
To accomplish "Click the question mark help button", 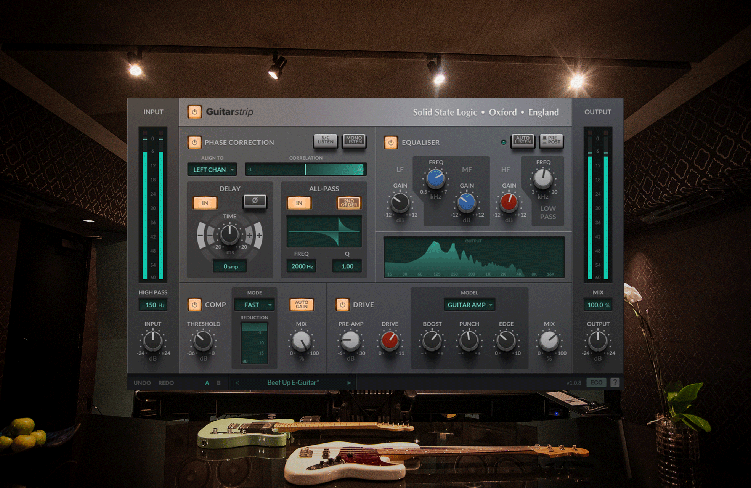I will tap(615, 382).
